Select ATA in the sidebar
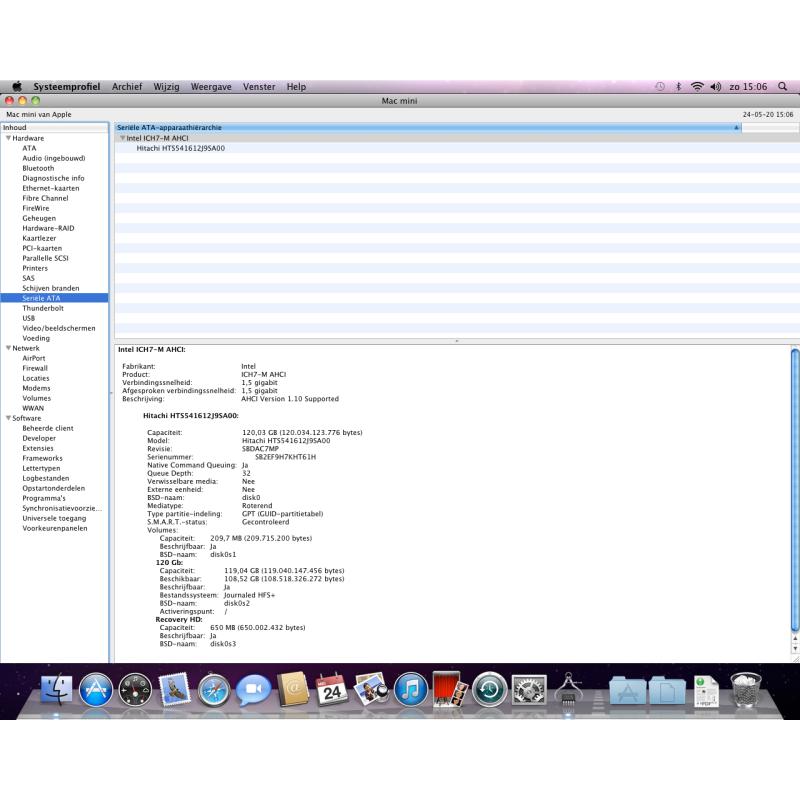Screen dimensions: 800x800 [x=29, y=148]
